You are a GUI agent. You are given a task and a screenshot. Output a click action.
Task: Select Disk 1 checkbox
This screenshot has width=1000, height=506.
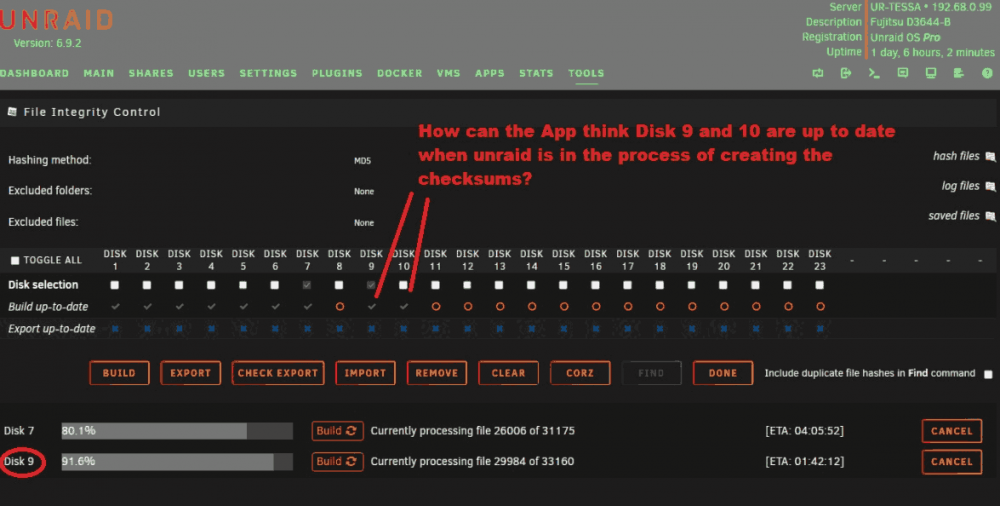[115, 285]
